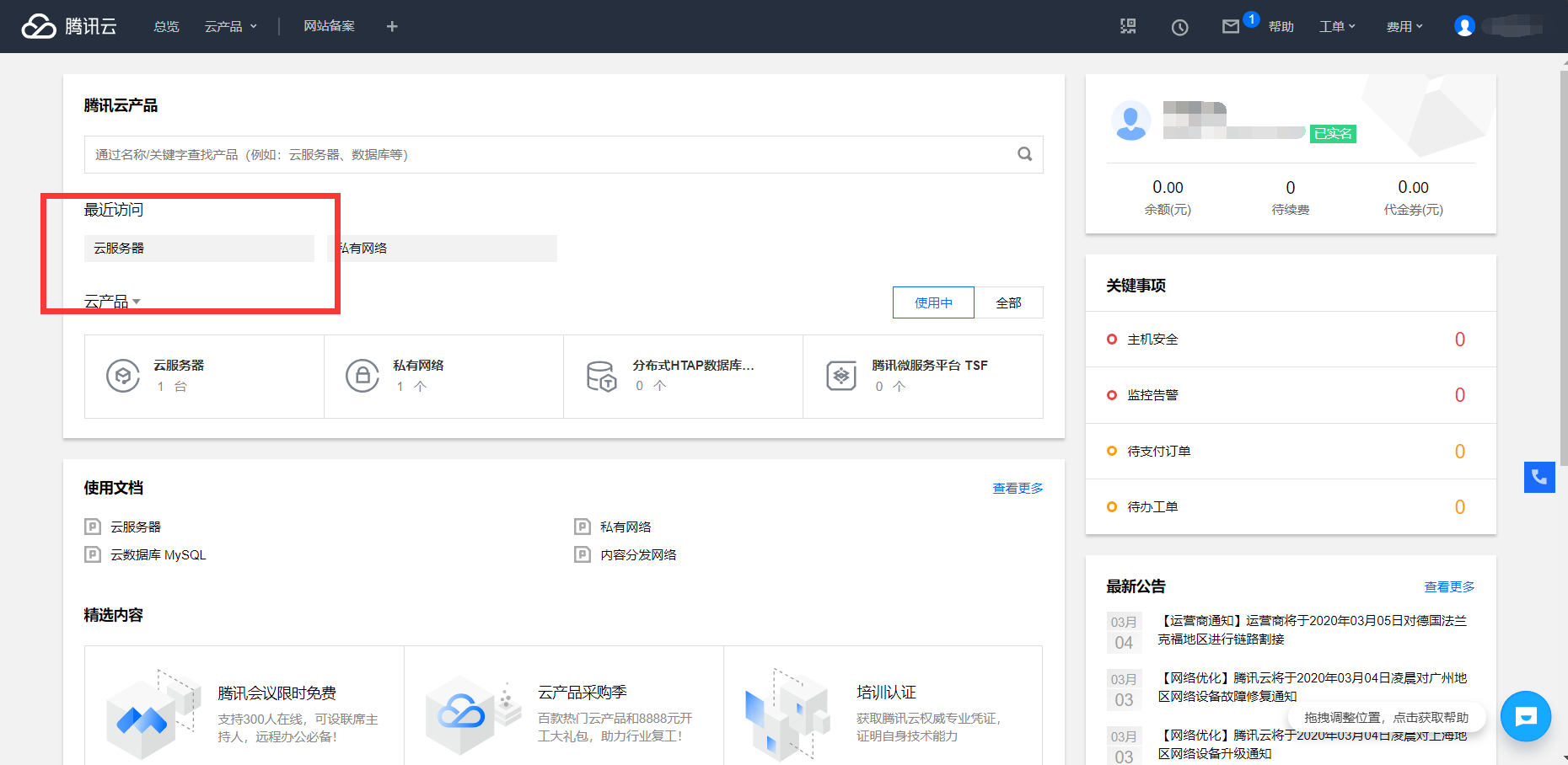The width and height of the screenshot is (1568, 765).
Task: Open the 03月04 运营商通知 announcement
Action: pos(1312,630)
